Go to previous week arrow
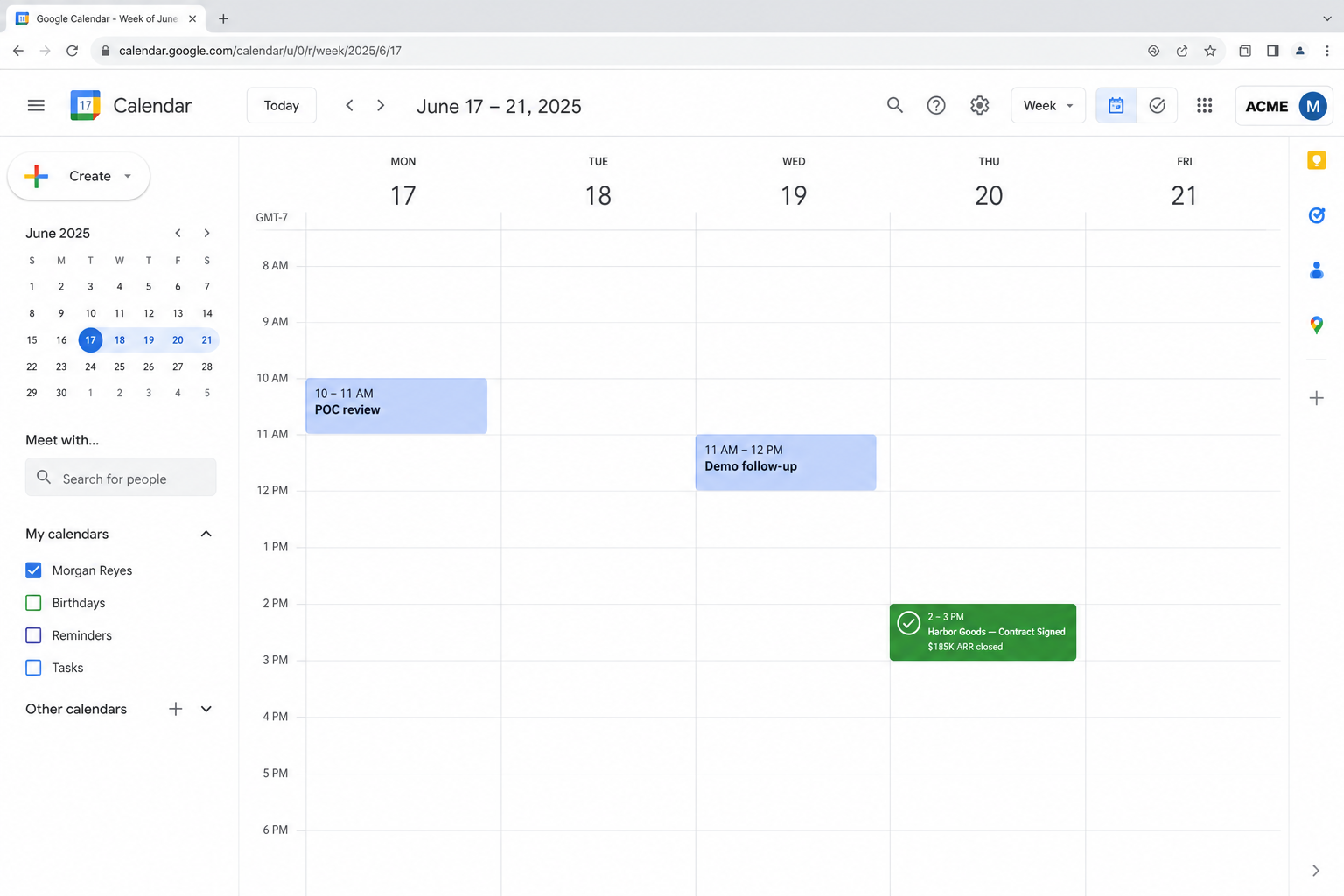Viewport: 1344px width, 896px height. coord(349,106)
